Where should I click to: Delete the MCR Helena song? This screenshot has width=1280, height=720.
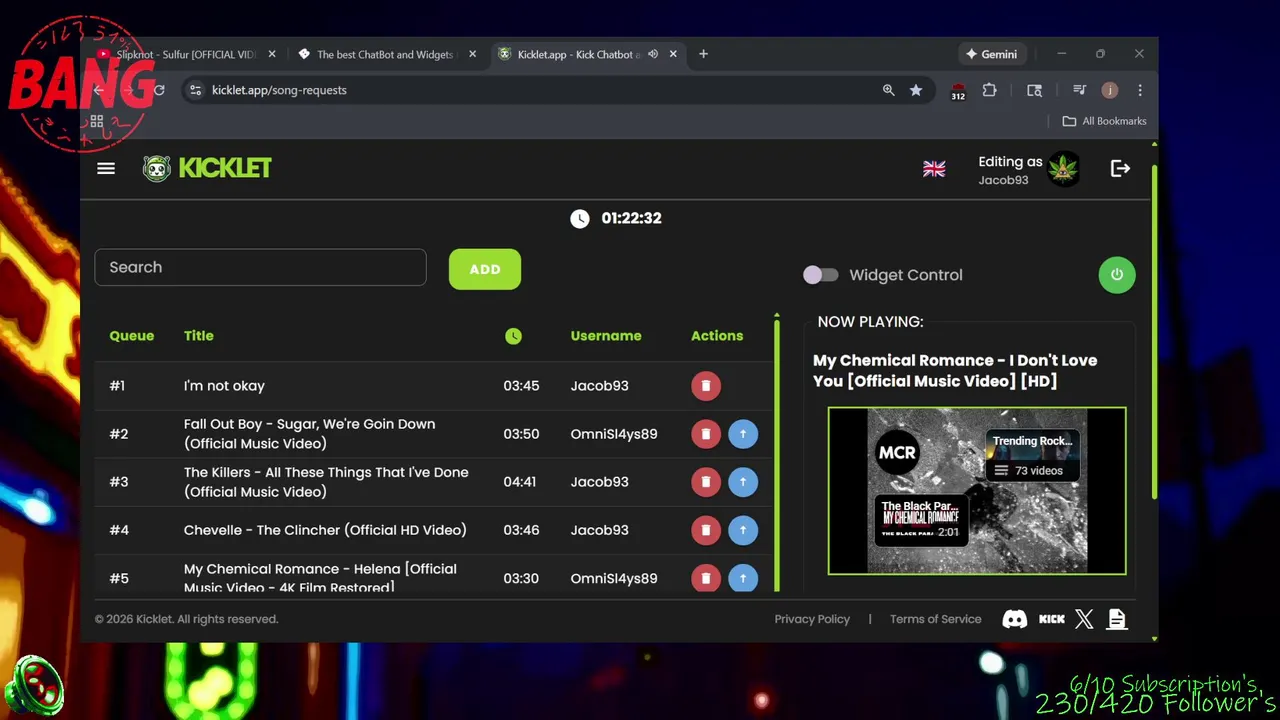(x=706, y=578)
